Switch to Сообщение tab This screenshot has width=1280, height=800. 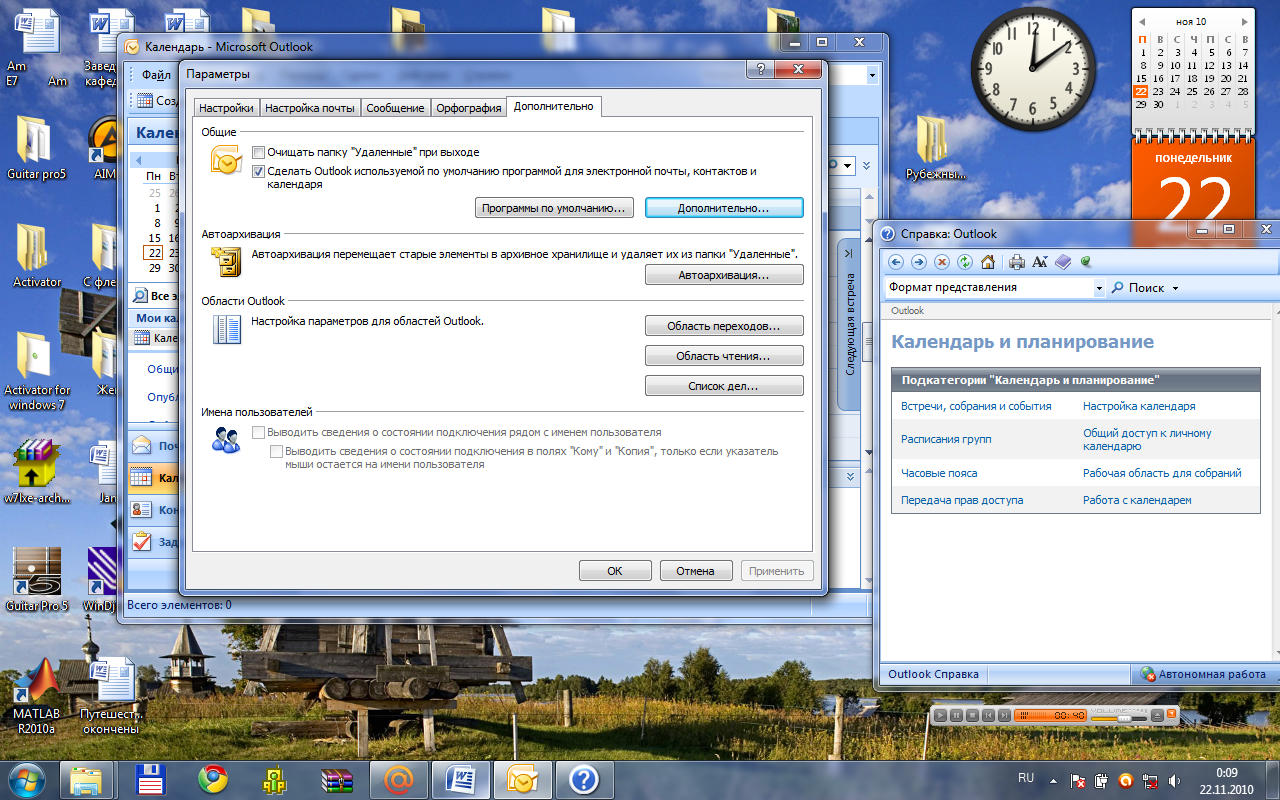[395, 108]
